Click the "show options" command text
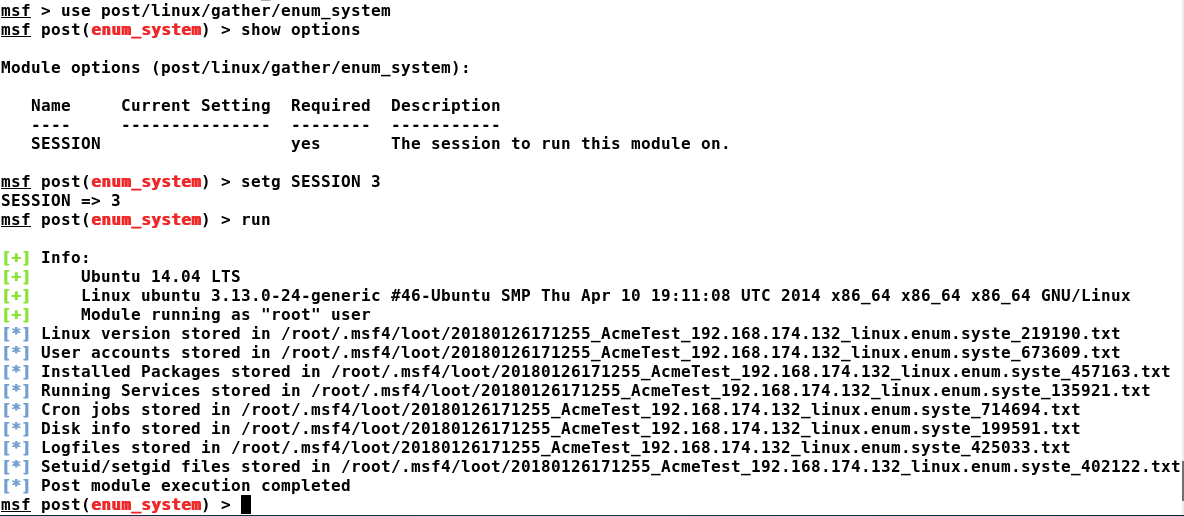1184x516 pixels. tap(301, 30)
